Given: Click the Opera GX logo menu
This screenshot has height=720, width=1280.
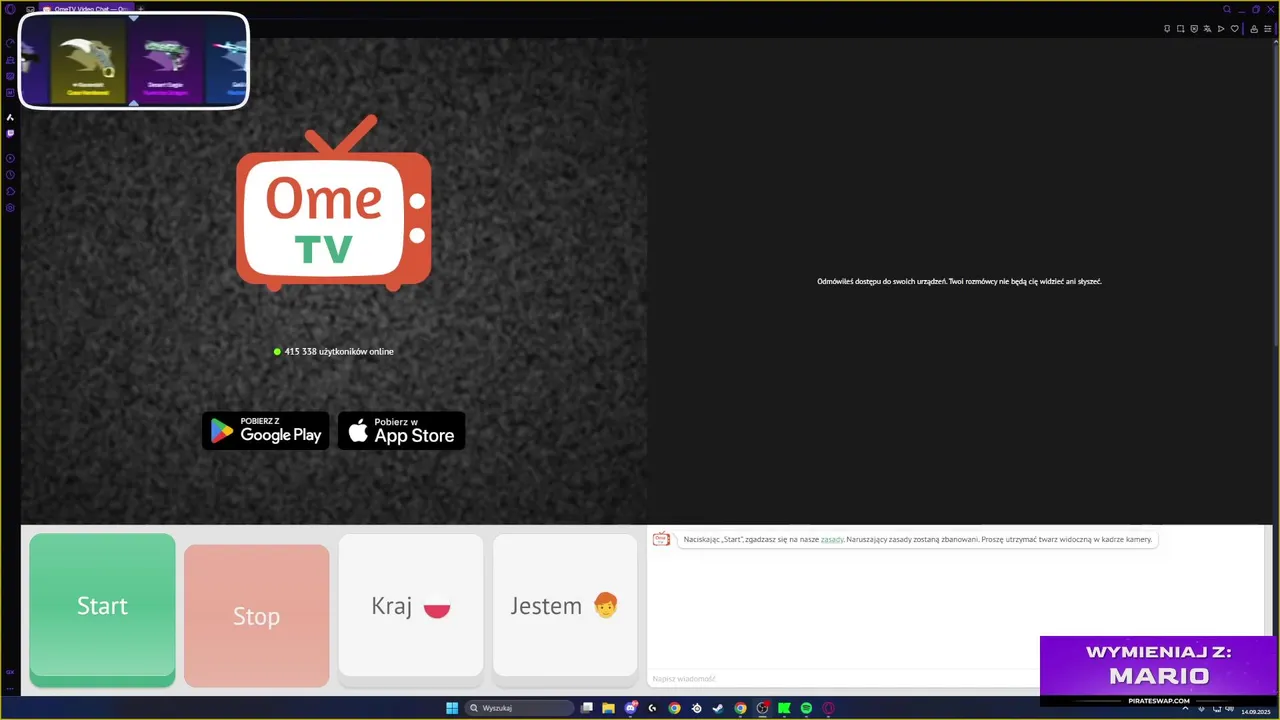Looking at the screenshot, I should click(x=11, y=9).
